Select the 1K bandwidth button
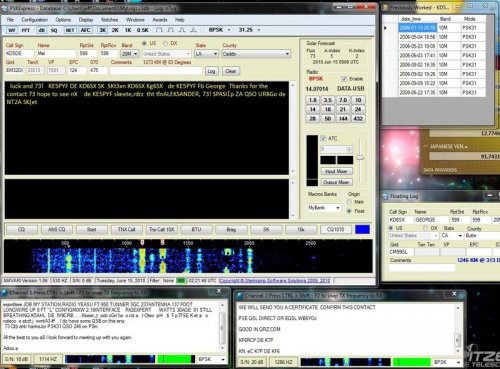 (128, 30)
